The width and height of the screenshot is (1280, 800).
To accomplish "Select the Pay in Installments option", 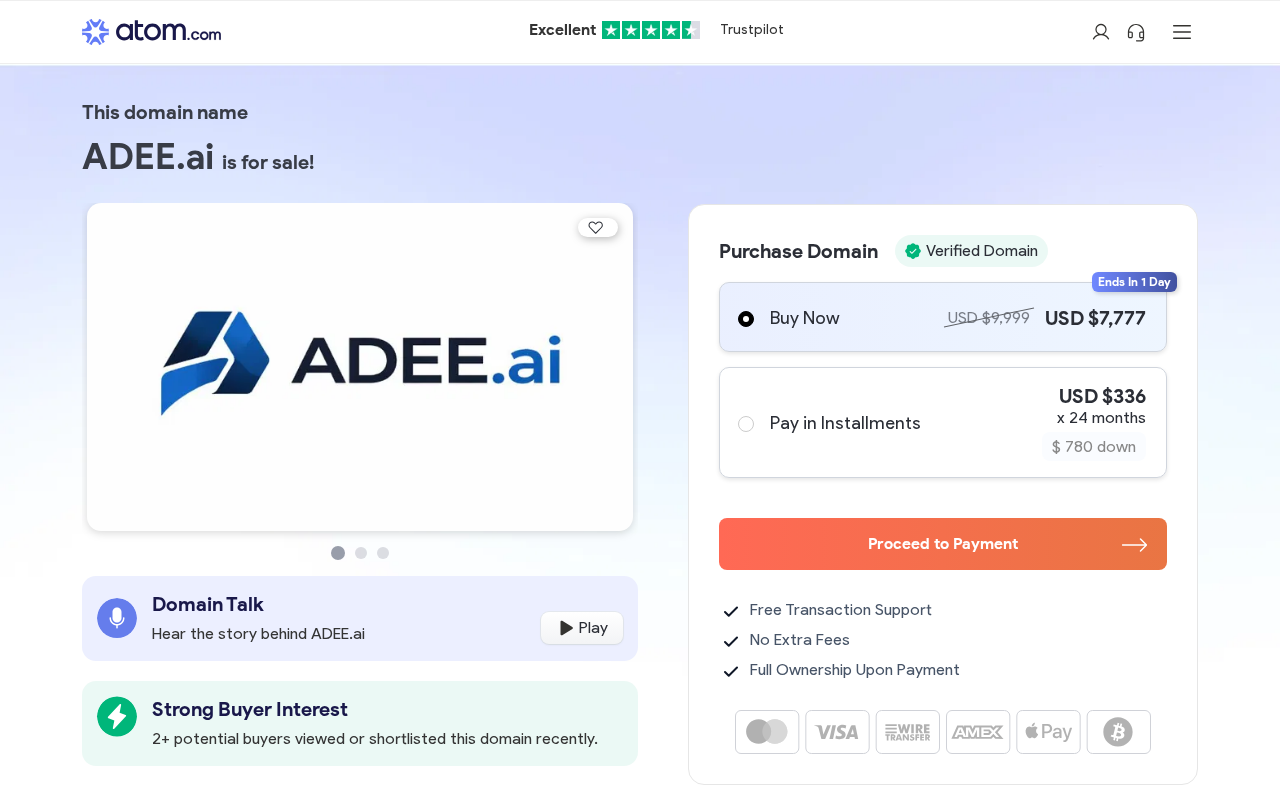I will tap(746, 424).
